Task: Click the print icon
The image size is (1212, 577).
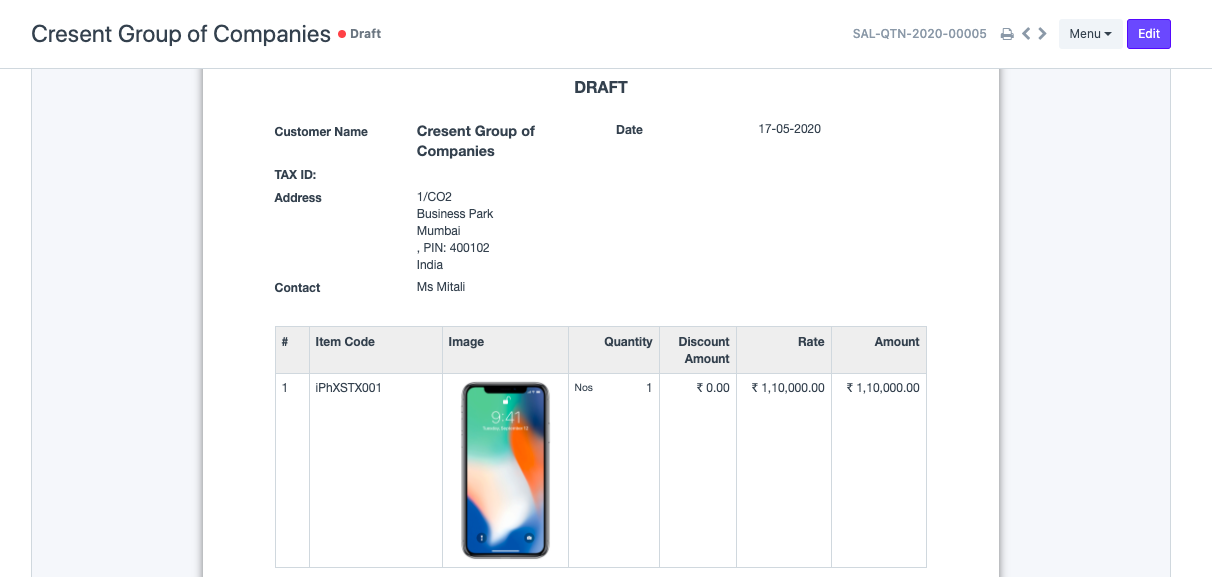Action: tap(1007, 34)
